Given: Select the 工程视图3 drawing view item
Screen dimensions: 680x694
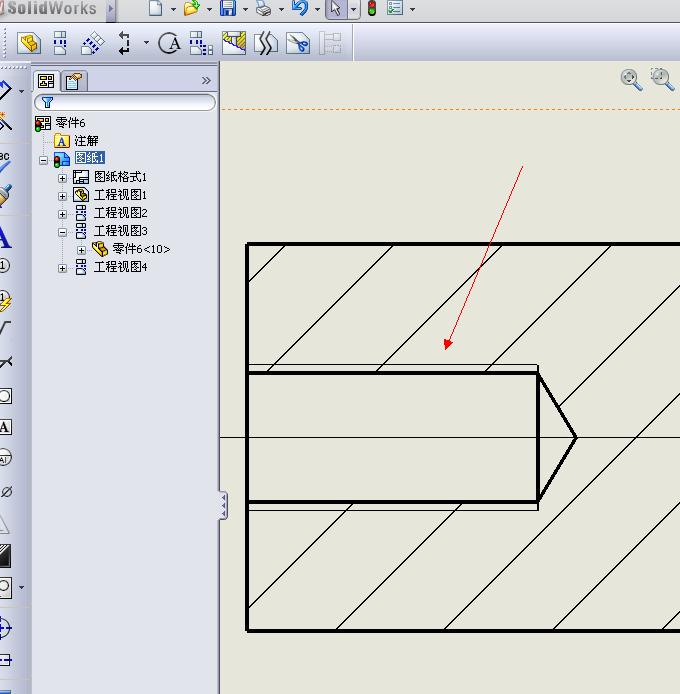Looking at the screenshot, I should pos(120,231).
